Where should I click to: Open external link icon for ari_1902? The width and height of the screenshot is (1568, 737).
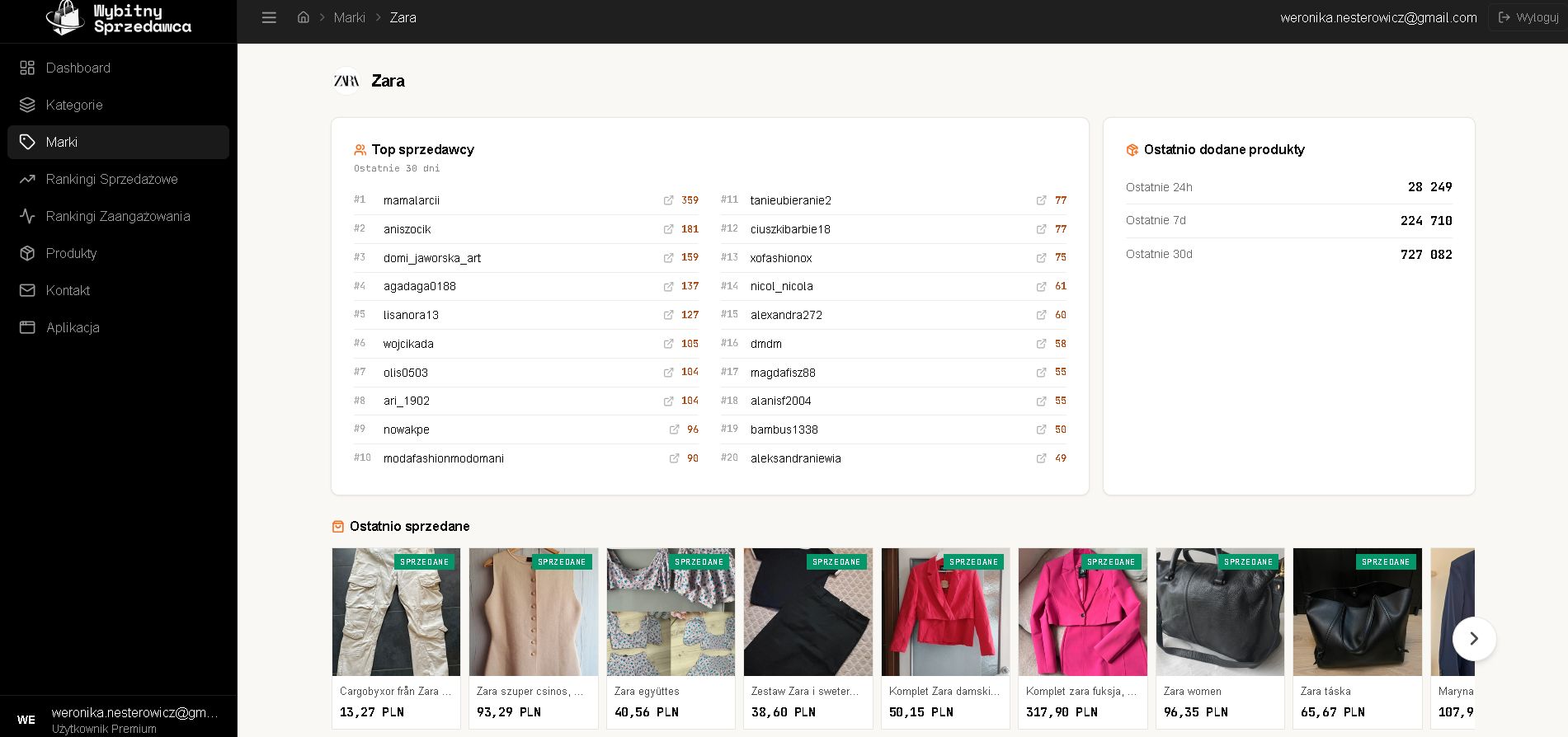[669, 401]
